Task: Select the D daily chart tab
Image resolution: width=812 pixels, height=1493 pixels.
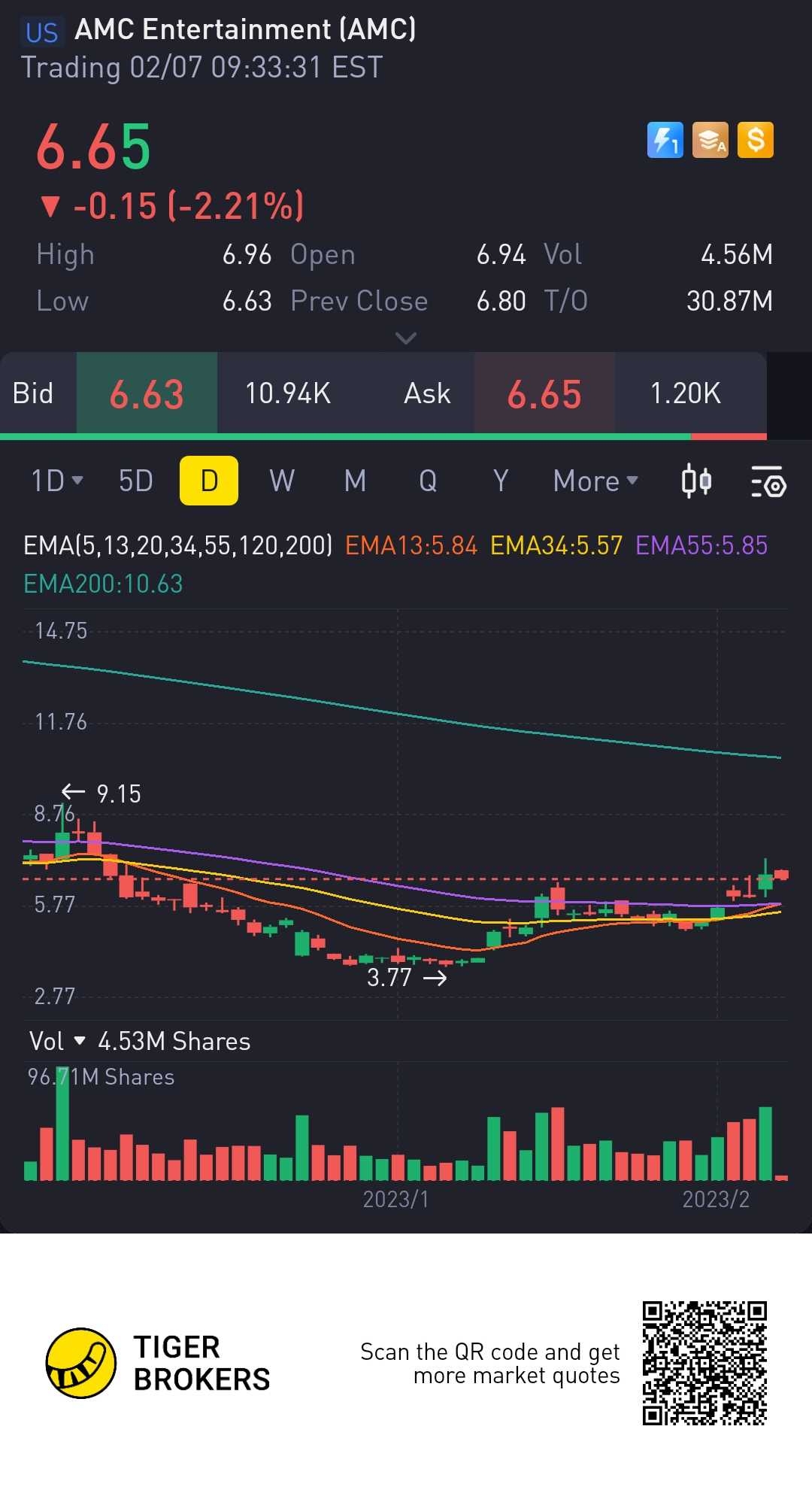Action: tap(209, 481)
